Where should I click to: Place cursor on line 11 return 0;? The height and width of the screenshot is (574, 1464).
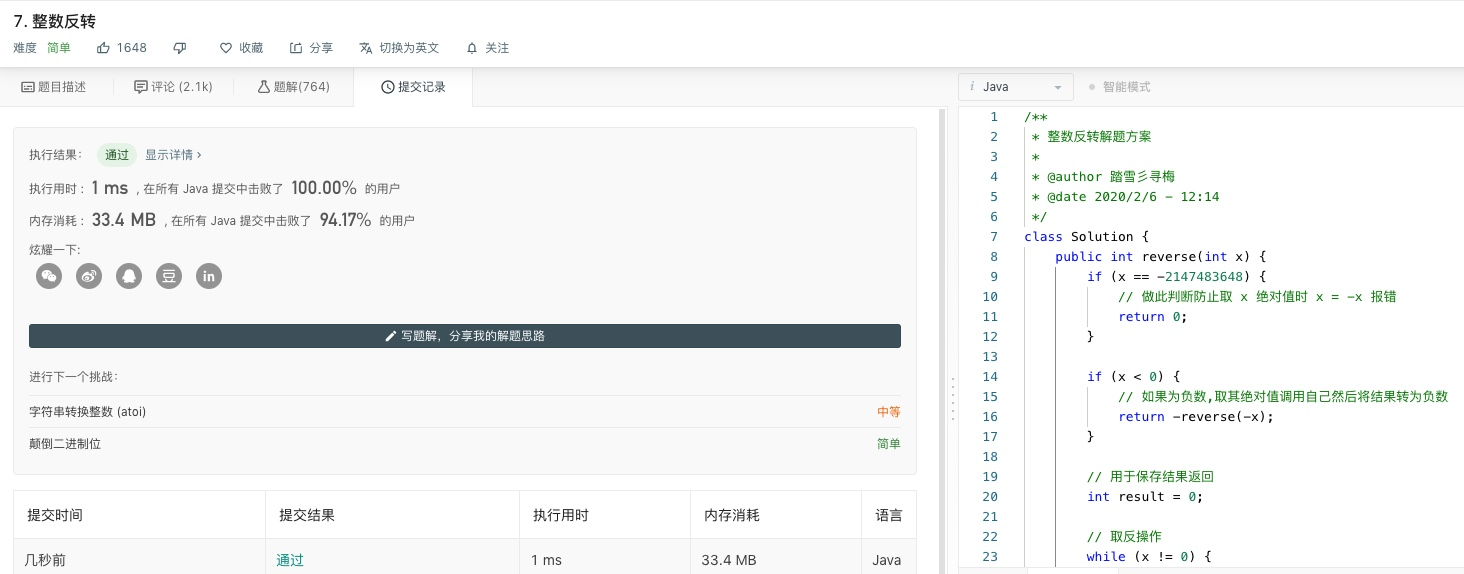[x=1152, y=316]
